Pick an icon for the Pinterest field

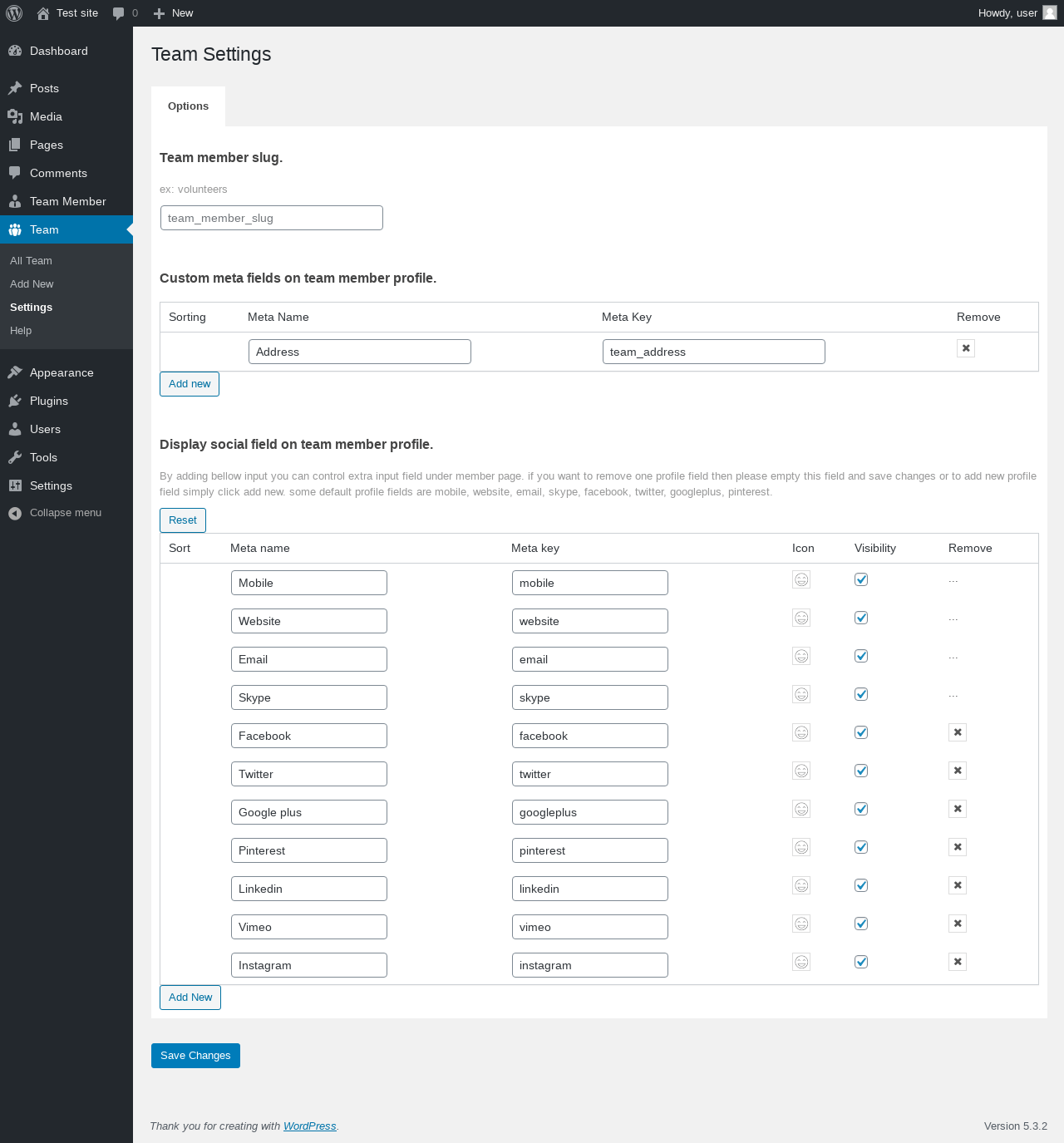(x=801, y=847)
